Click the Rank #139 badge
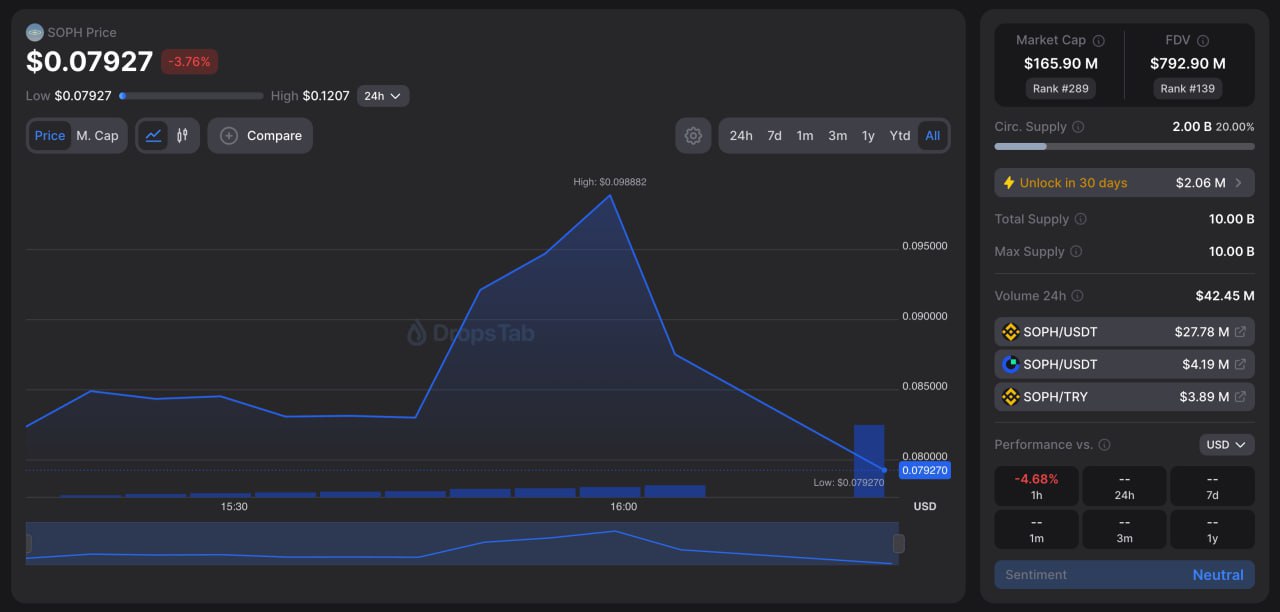1280x612 pixels. tap(1188, 88)
